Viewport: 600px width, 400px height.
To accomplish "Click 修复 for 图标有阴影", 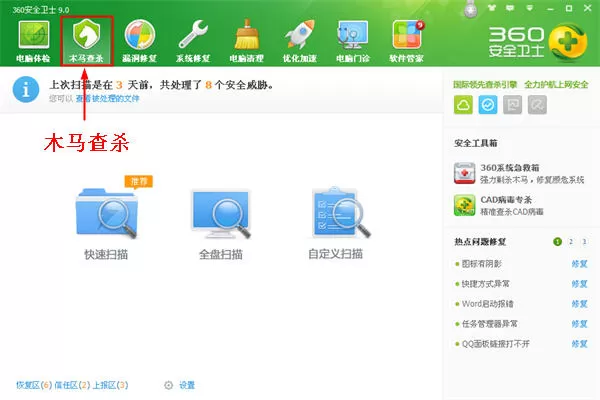I will click(x=579, y=264).
